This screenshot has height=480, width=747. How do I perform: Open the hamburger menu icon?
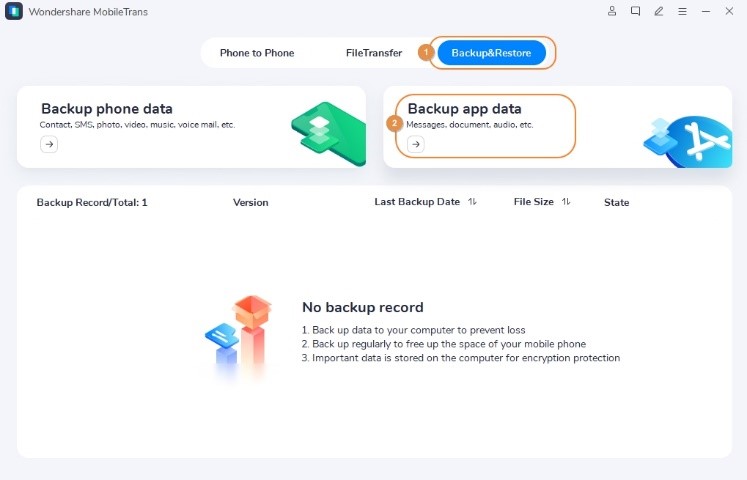click(x=682, y=11)
